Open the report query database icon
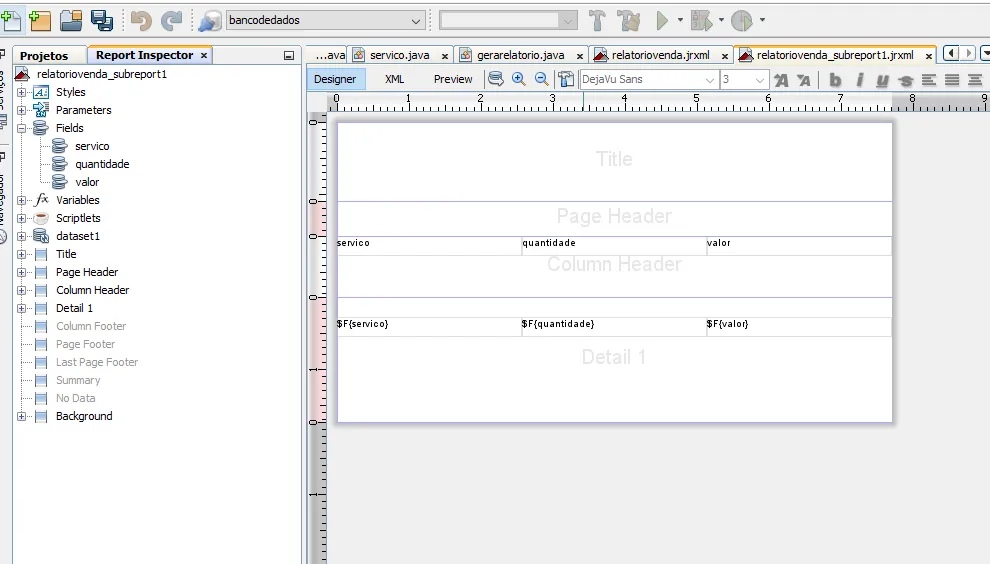The width and height of the screenshot is (990, 564). pos(496,79)
